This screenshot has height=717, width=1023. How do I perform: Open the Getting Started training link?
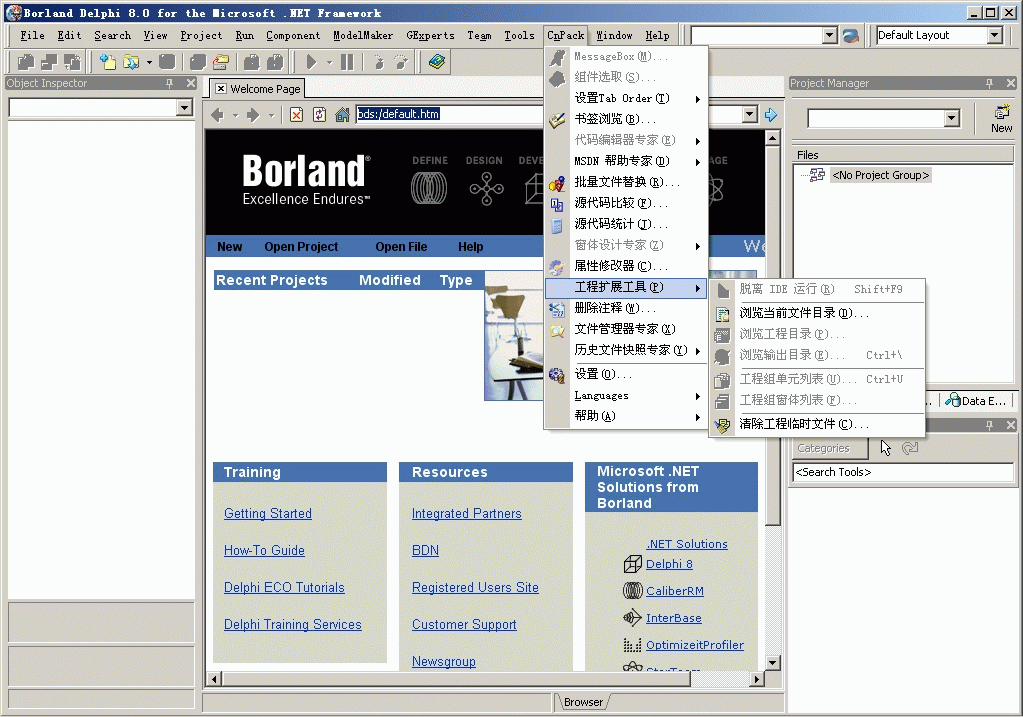267,514
